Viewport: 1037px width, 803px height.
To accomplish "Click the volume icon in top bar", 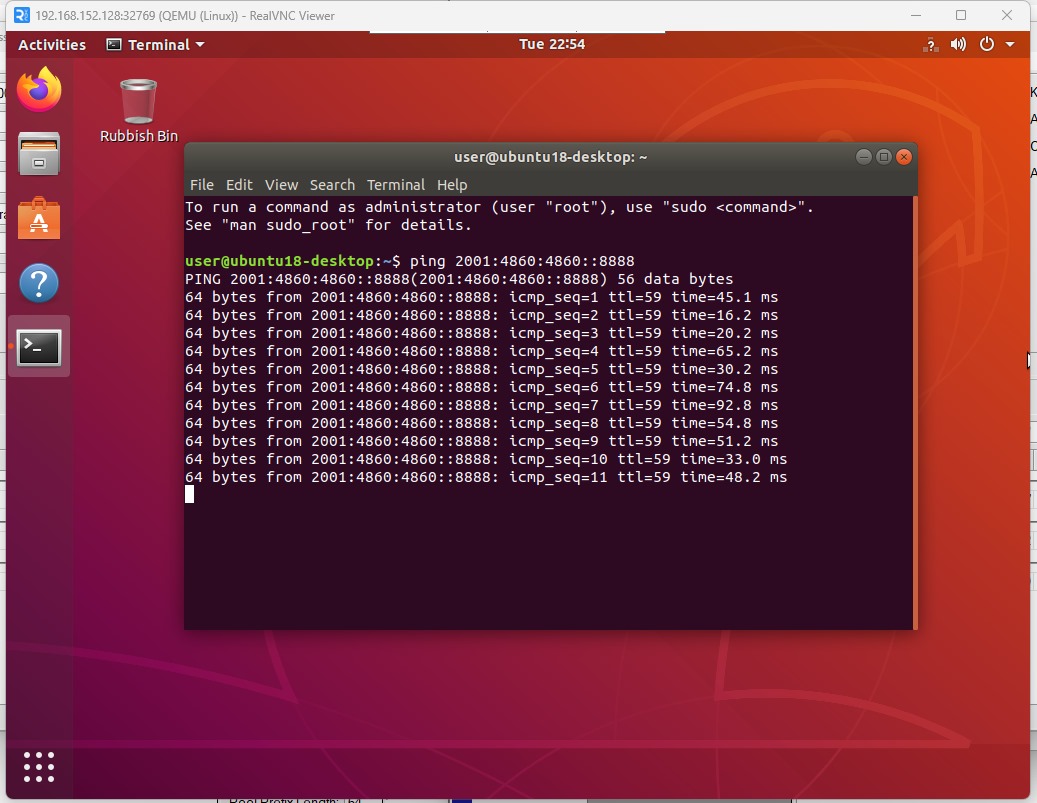I will (x=959, y=44).
